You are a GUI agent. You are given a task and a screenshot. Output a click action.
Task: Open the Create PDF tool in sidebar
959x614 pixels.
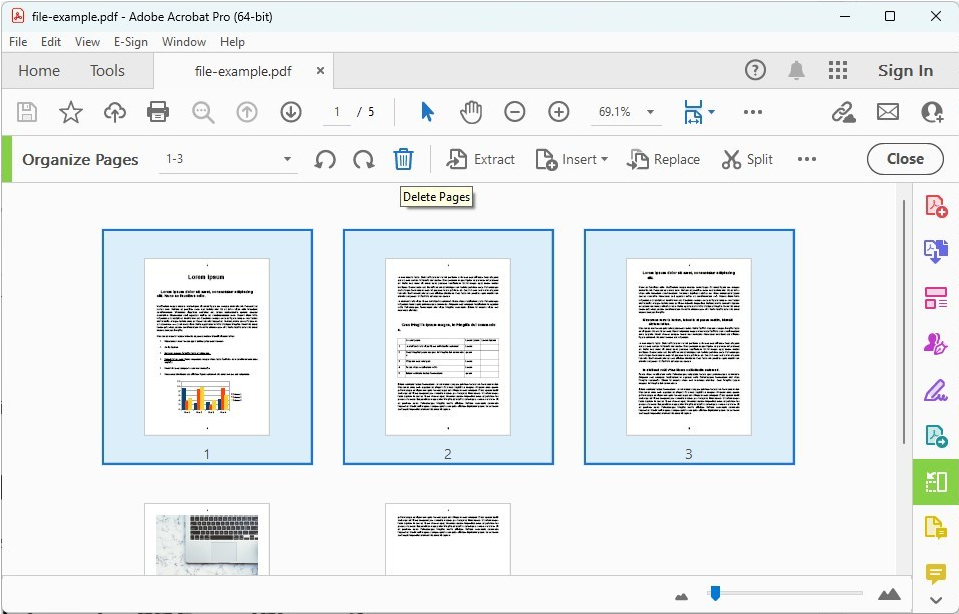pyautogui.click(x=934, y=205)
